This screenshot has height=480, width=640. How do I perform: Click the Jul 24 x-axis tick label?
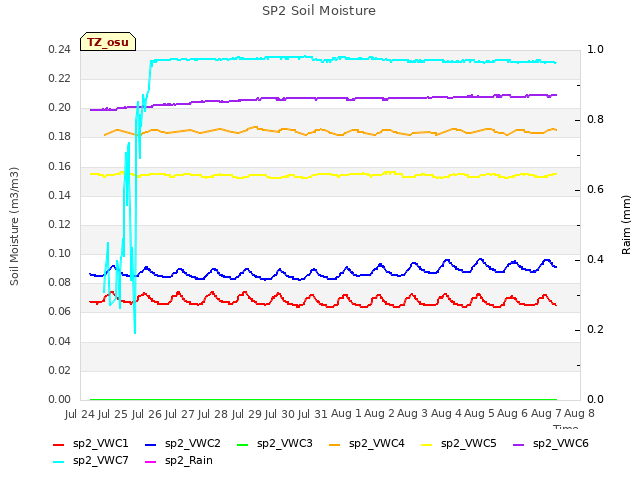pyautogui.click(x=81, y=414)
